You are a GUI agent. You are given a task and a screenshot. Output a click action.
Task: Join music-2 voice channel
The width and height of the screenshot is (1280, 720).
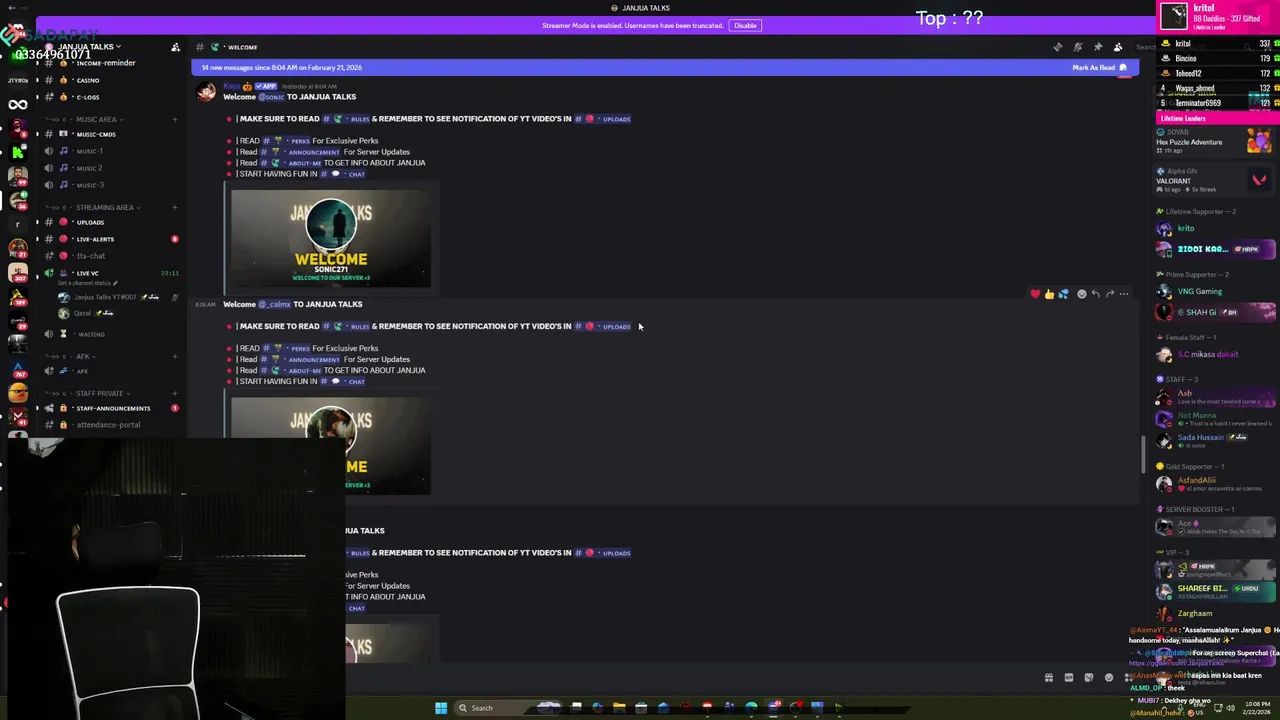(x=110, y=168)
